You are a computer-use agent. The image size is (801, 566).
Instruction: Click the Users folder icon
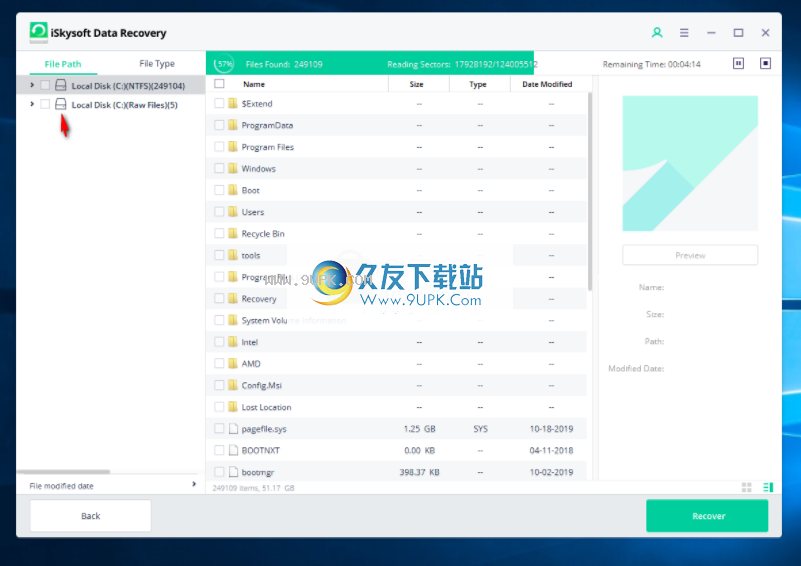(x=233, y=211)
